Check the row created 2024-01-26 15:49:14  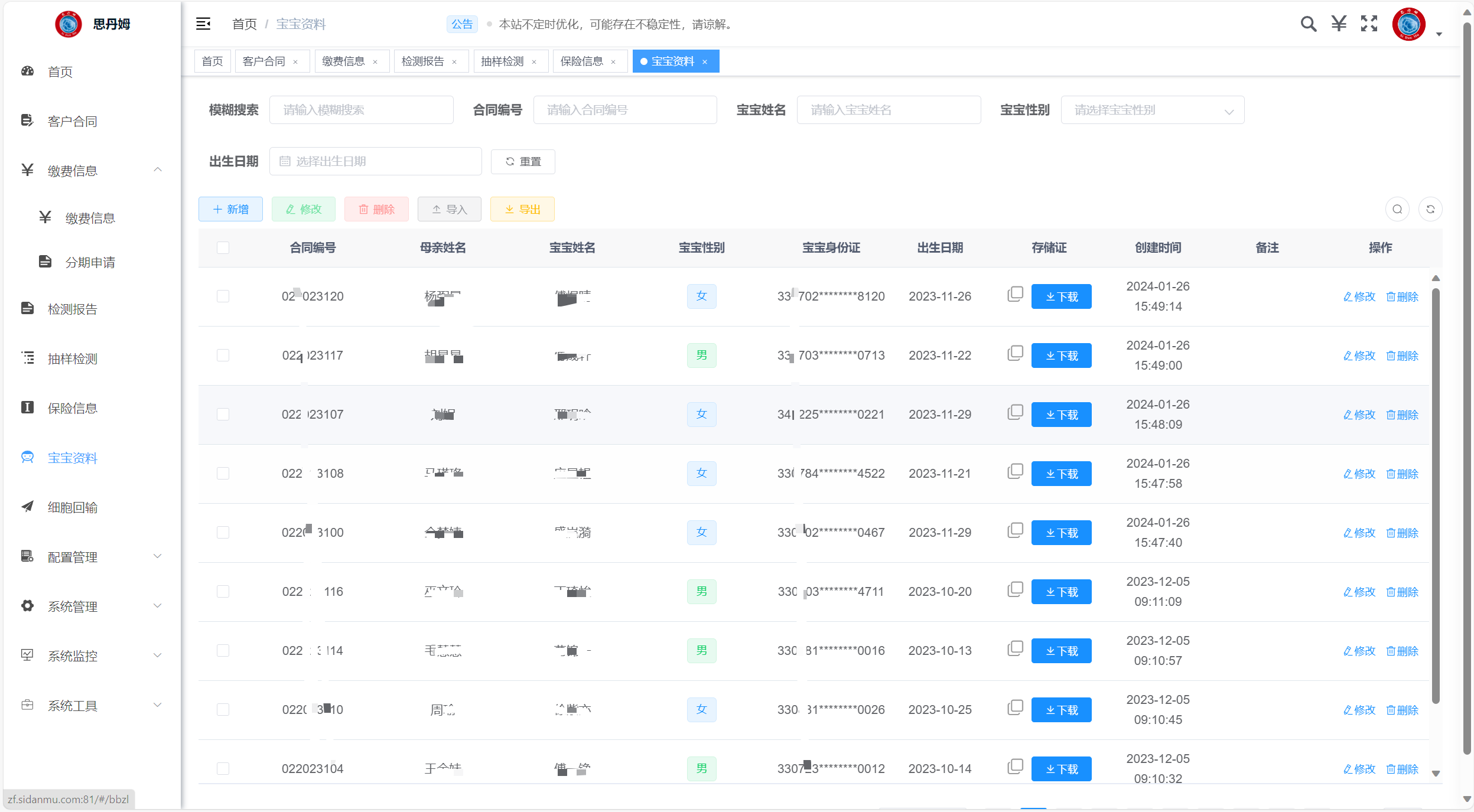point(223,296)
